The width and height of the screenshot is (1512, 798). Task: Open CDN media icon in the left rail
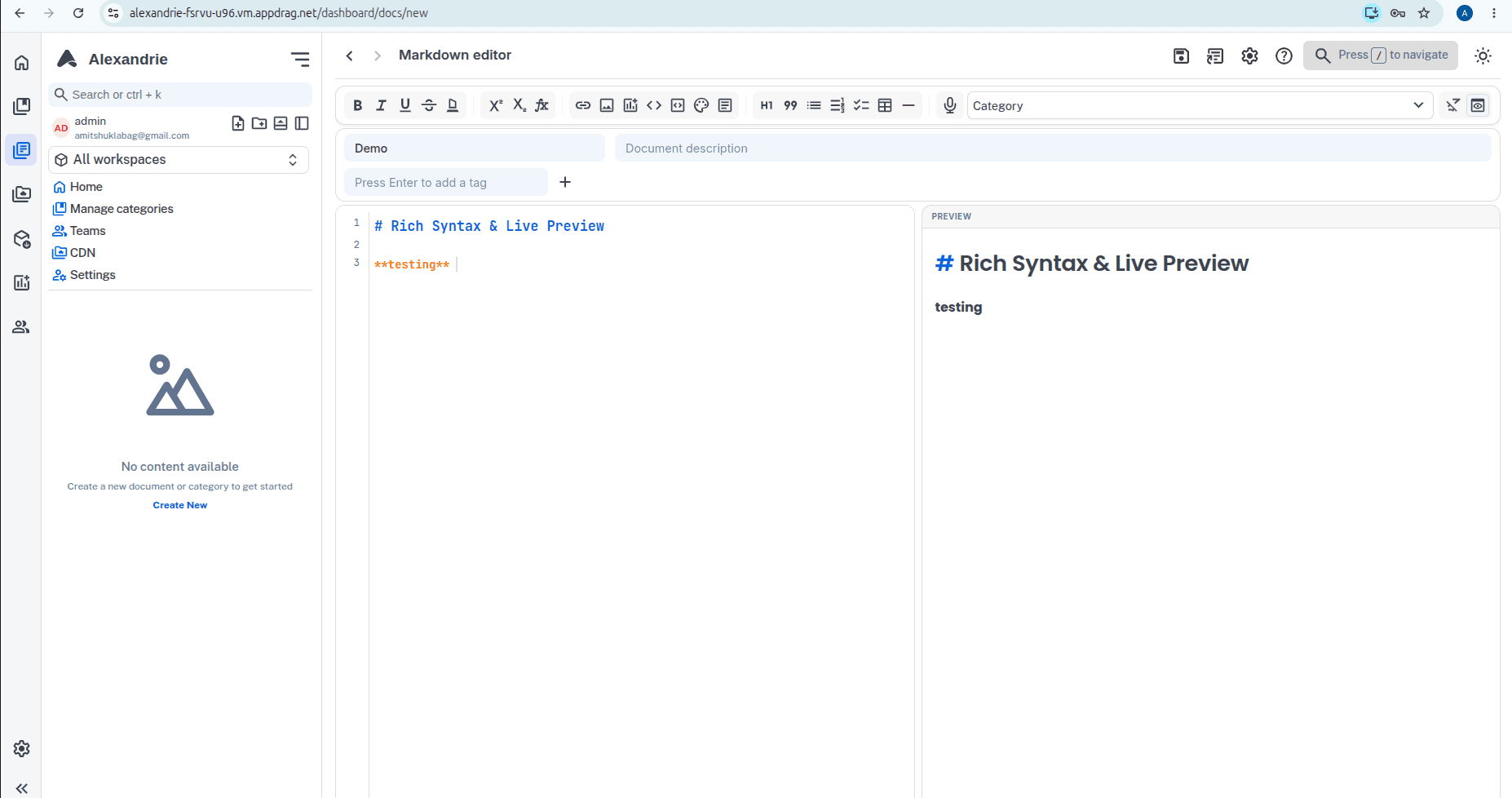tap(22, 194)
